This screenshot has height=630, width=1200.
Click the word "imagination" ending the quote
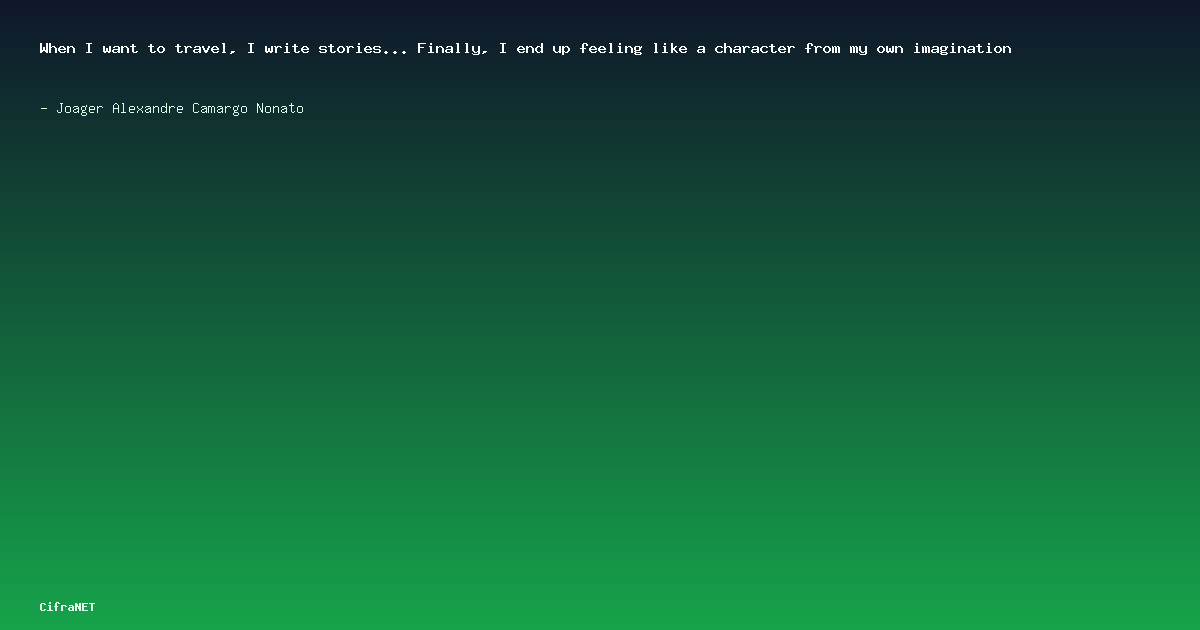tap(962, 48)
